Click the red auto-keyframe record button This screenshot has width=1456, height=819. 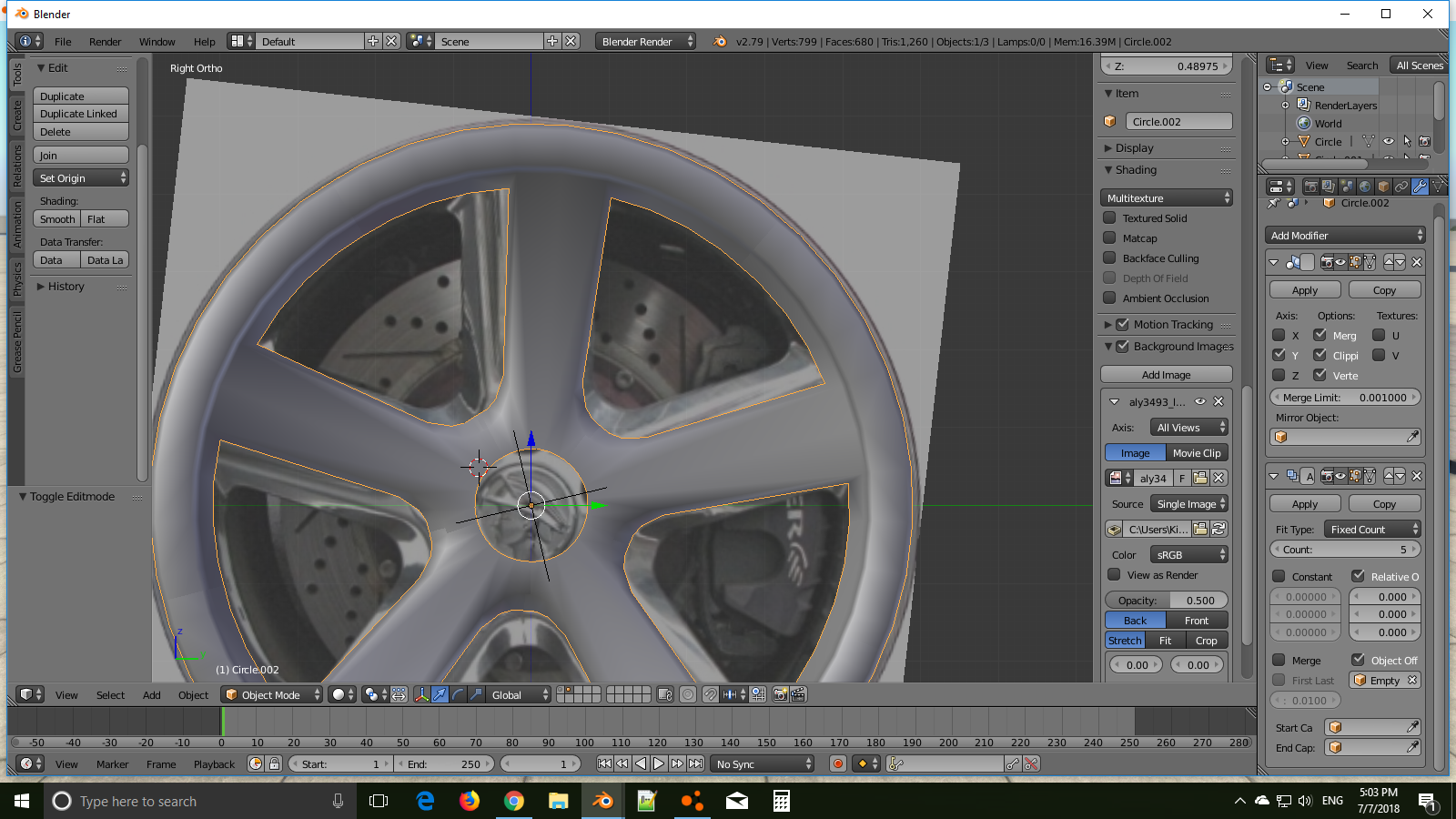pyautogui.click(x=838, y=763)
